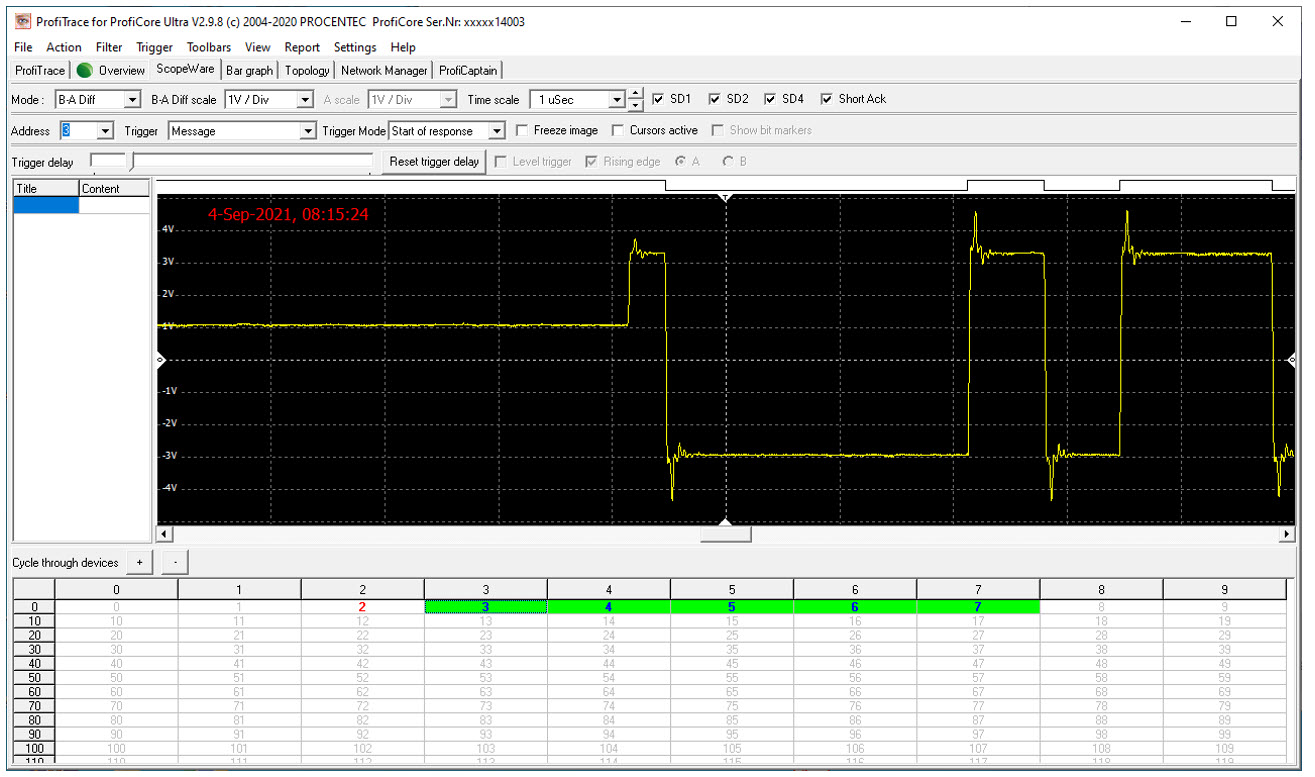This screenshot has height=777, width=1315.
Task: Click the Show bit markers checkbox
Action: coord(718,130)
